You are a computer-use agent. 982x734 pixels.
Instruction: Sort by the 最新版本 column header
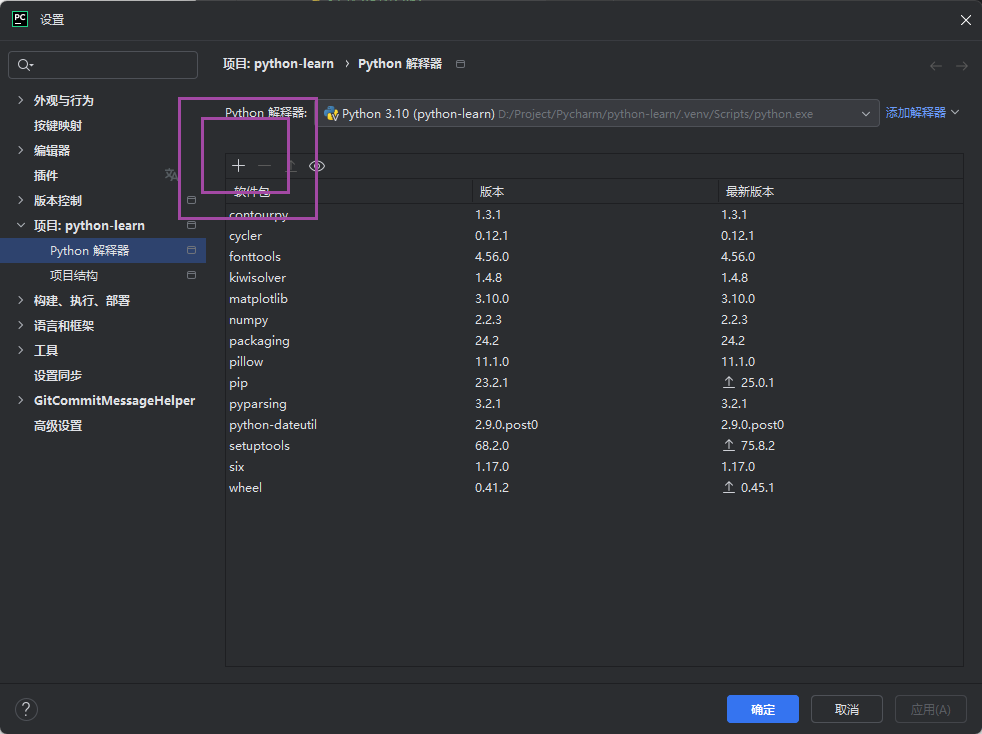click(840, 192)
